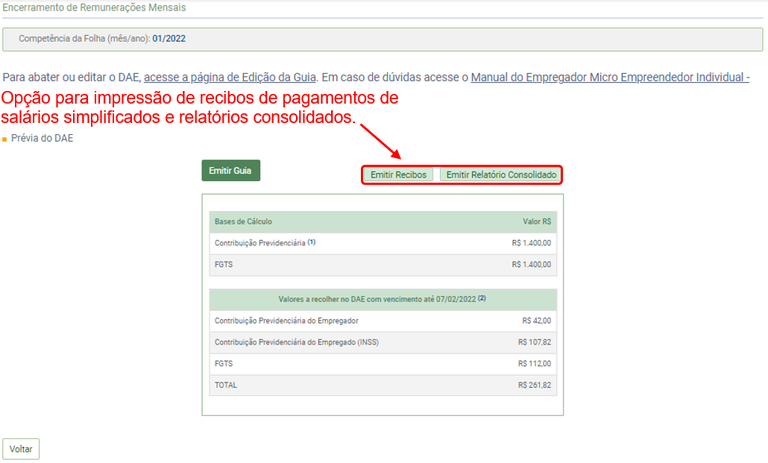
Task: Click the green Emitir Guia button
Action: coord(230,170)
